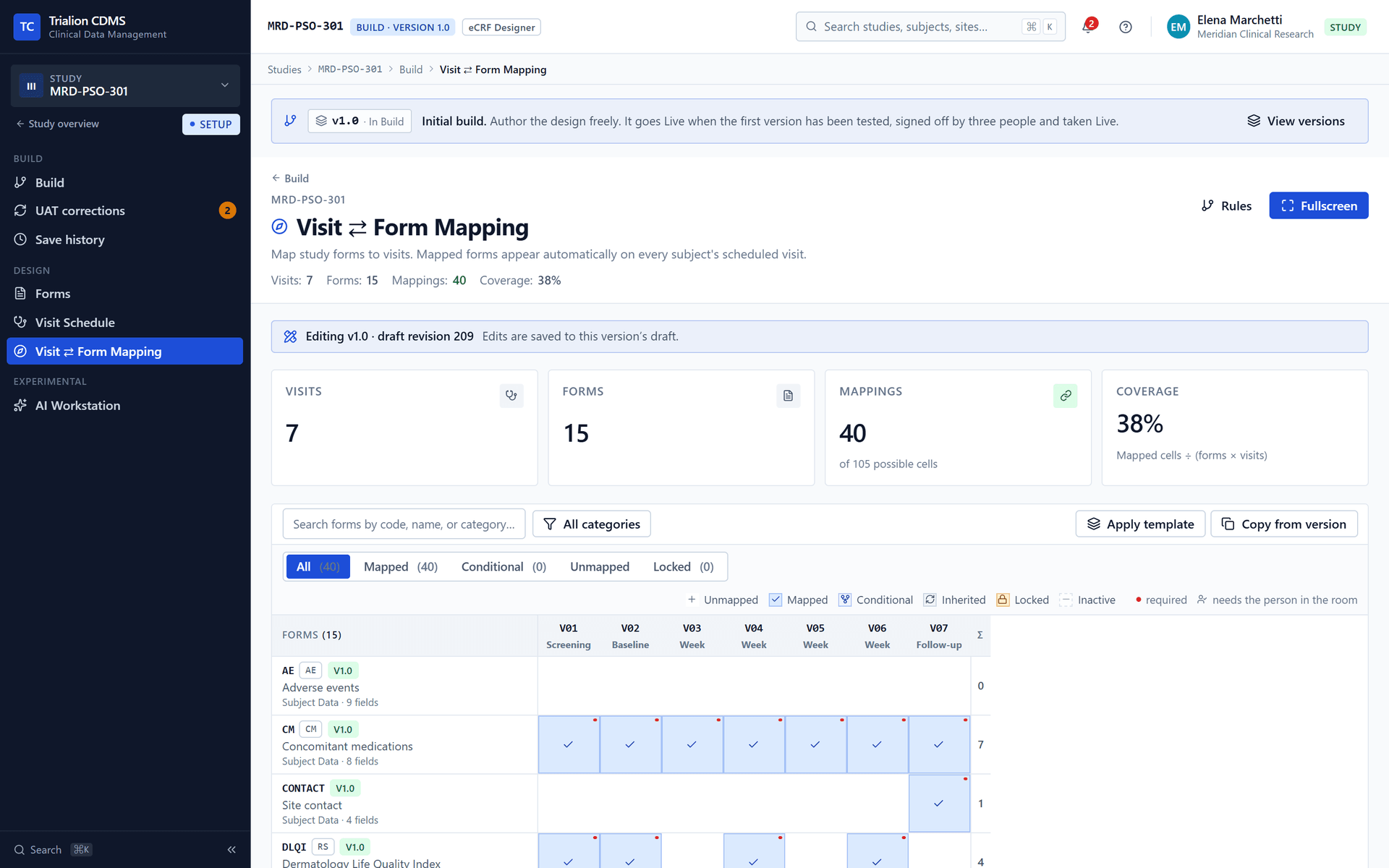The width and height of the screenshot is (1389, 868).
Task: Toggle the DLQI mapping for V02 Baseline
Action: point(630,851)
